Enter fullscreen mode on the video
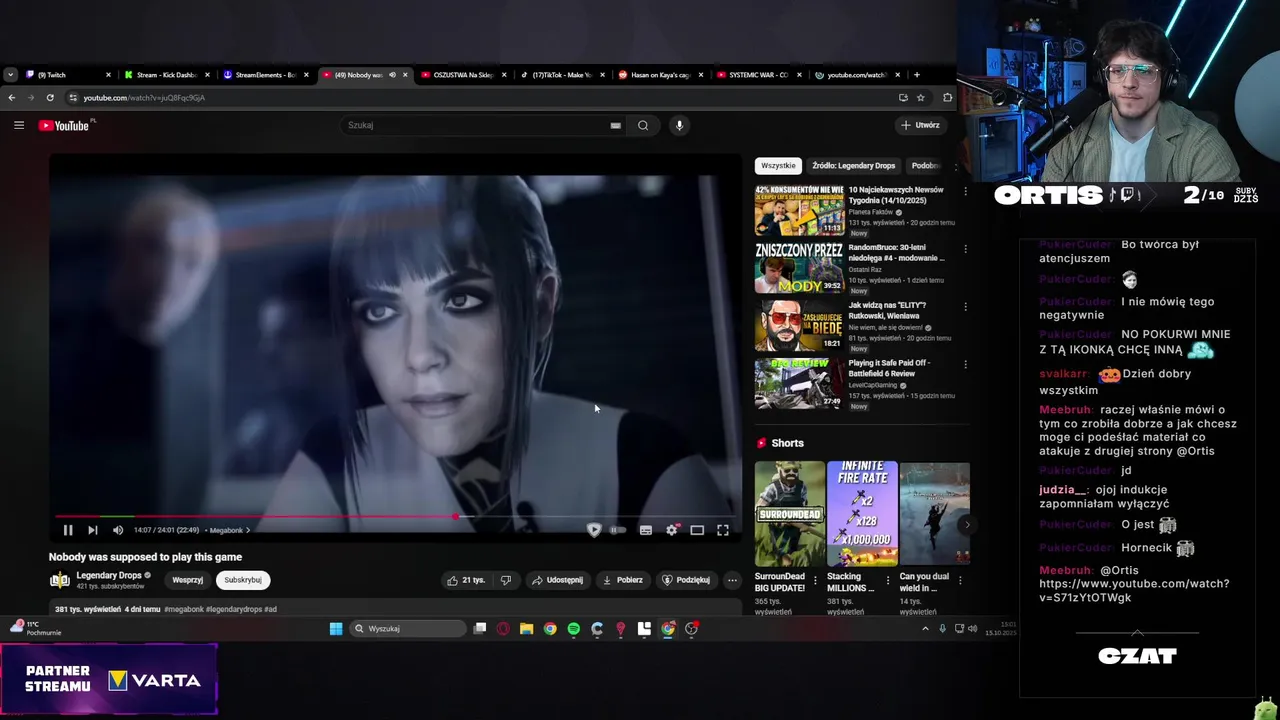 click(723, 530)
